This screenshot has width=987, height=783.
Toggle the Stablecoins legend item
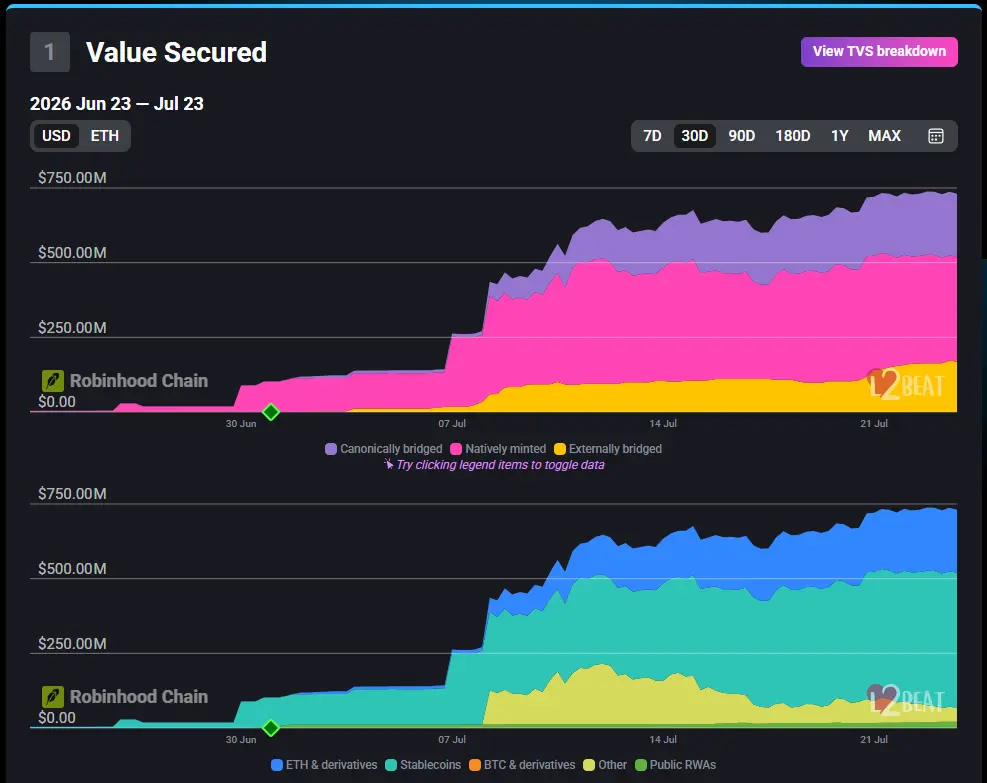(422, 765)
